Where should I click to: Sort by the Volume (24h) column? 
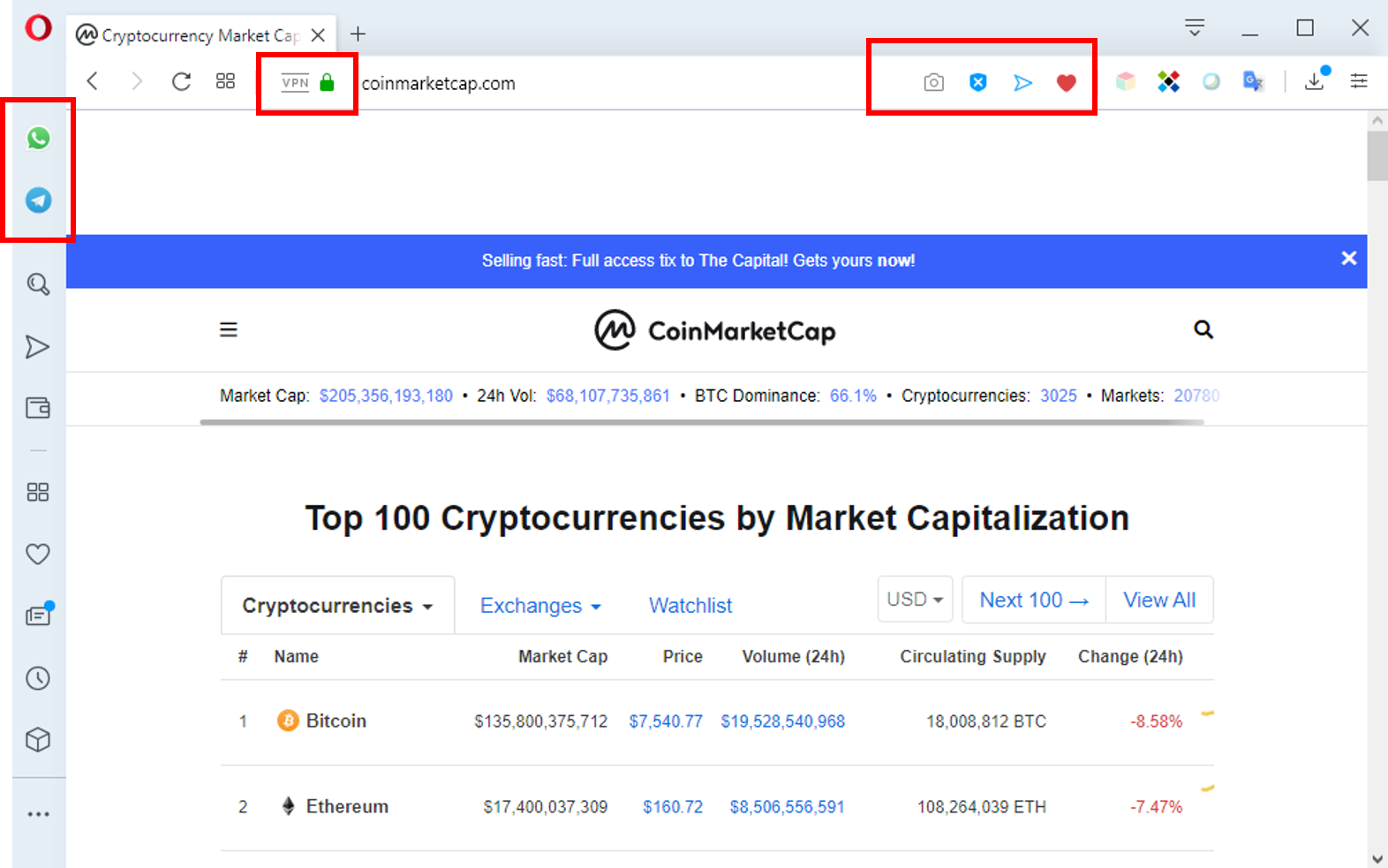point(793,656)
